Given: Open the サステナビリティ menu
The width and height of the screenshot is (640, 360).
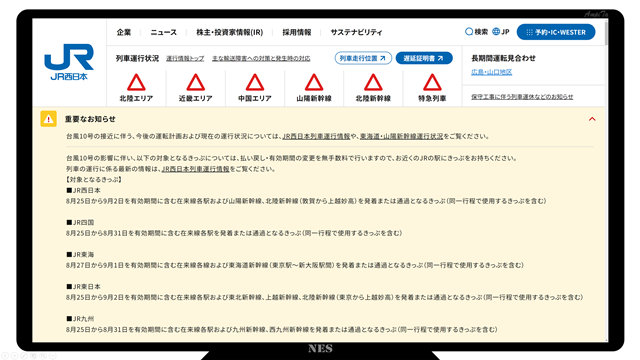Looking at the screenshot, I should [356, 32].
